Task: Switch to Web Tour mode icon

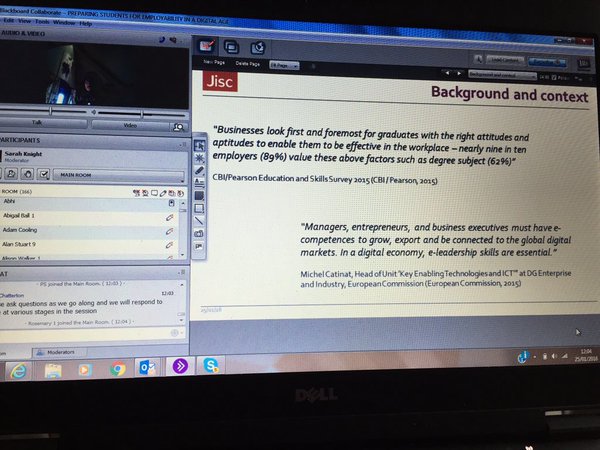Action: tap(258, 48)
